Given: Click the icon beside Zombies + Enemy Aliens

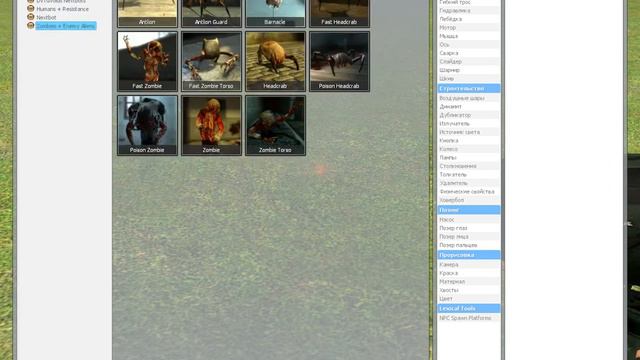Looking at the screenshot, I should [31, 26].
